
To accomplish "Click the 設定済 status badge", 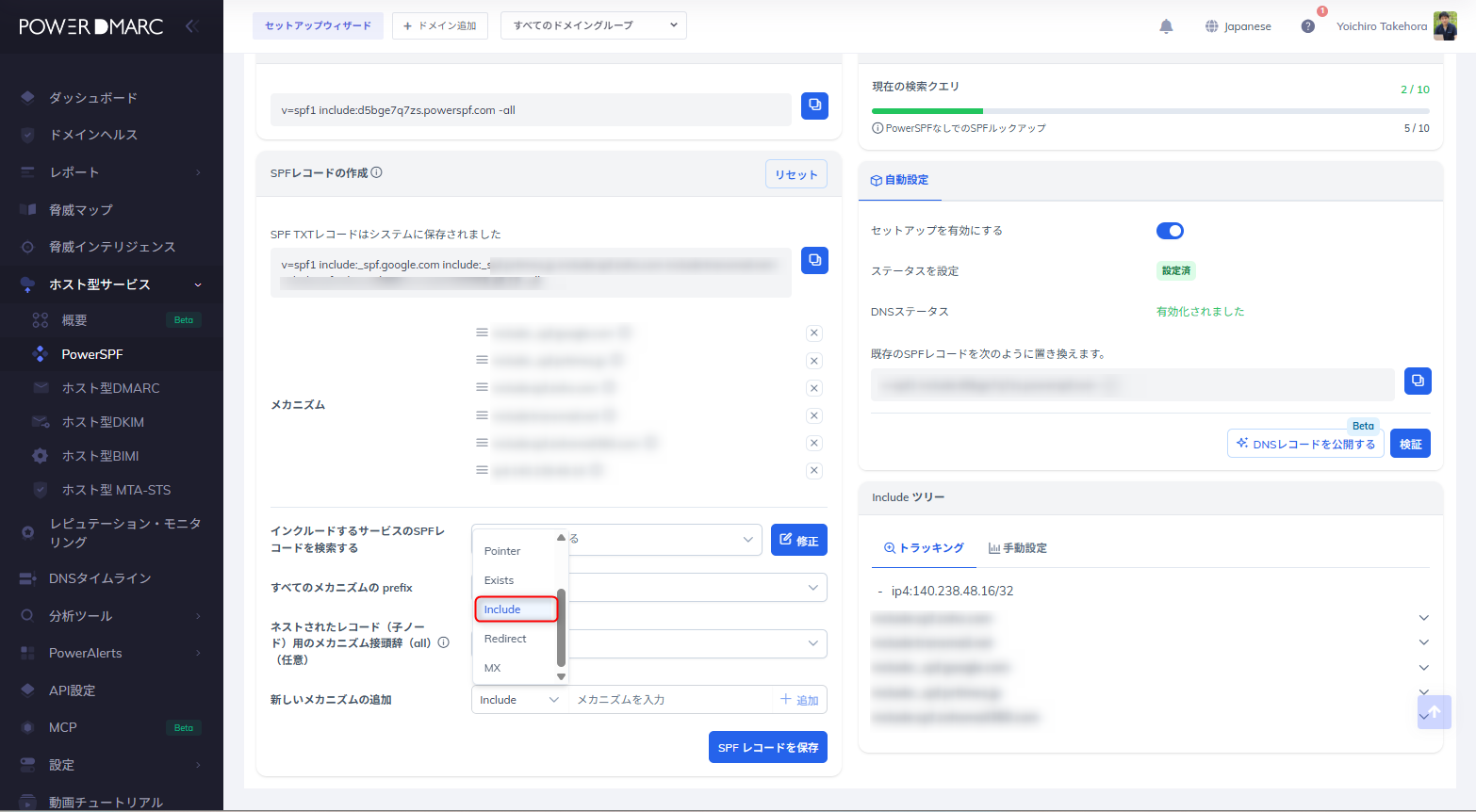I will click(x=1176, y=270).
